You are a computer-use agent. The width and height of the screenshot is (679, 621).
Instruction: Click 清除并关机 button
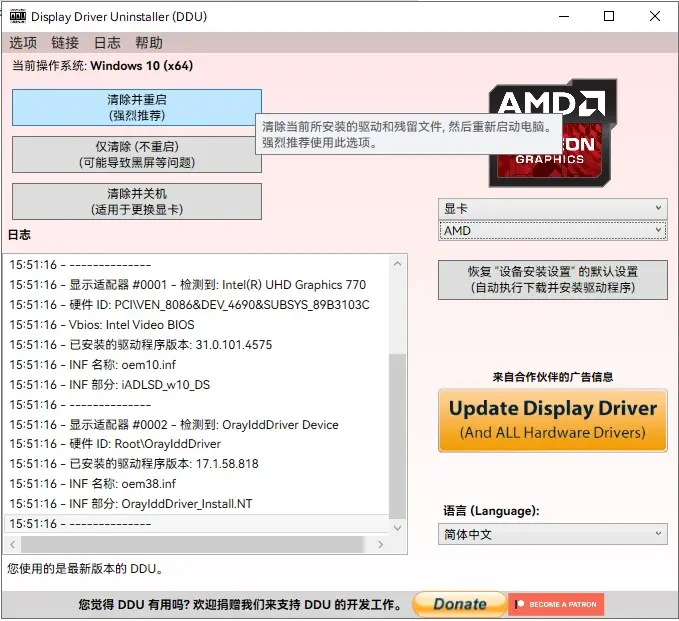pyautogui.click(x=137, y=201)
